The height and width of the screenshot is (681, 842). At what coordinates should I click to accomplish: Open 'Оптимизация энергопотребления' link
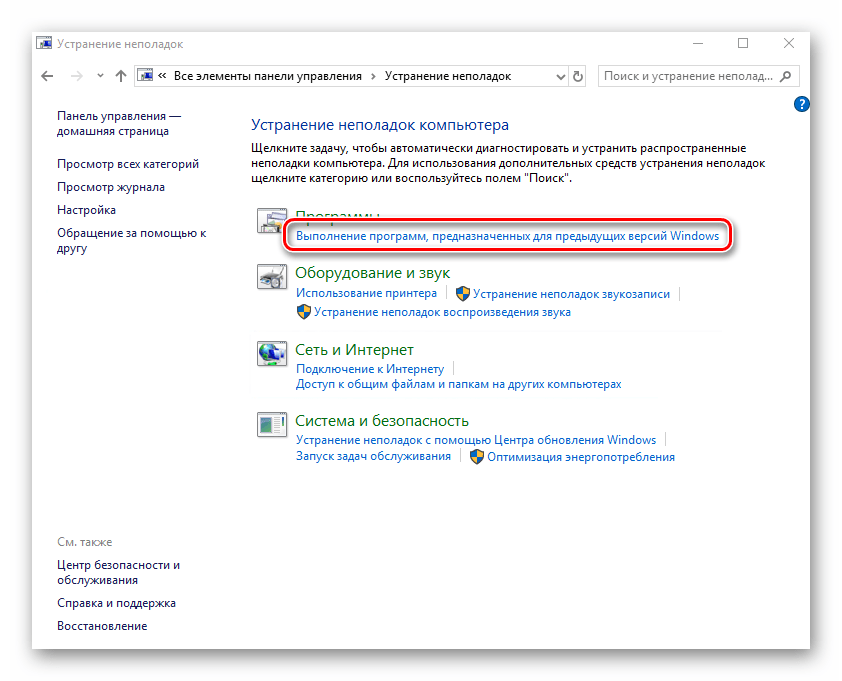[x=580, y=457]
